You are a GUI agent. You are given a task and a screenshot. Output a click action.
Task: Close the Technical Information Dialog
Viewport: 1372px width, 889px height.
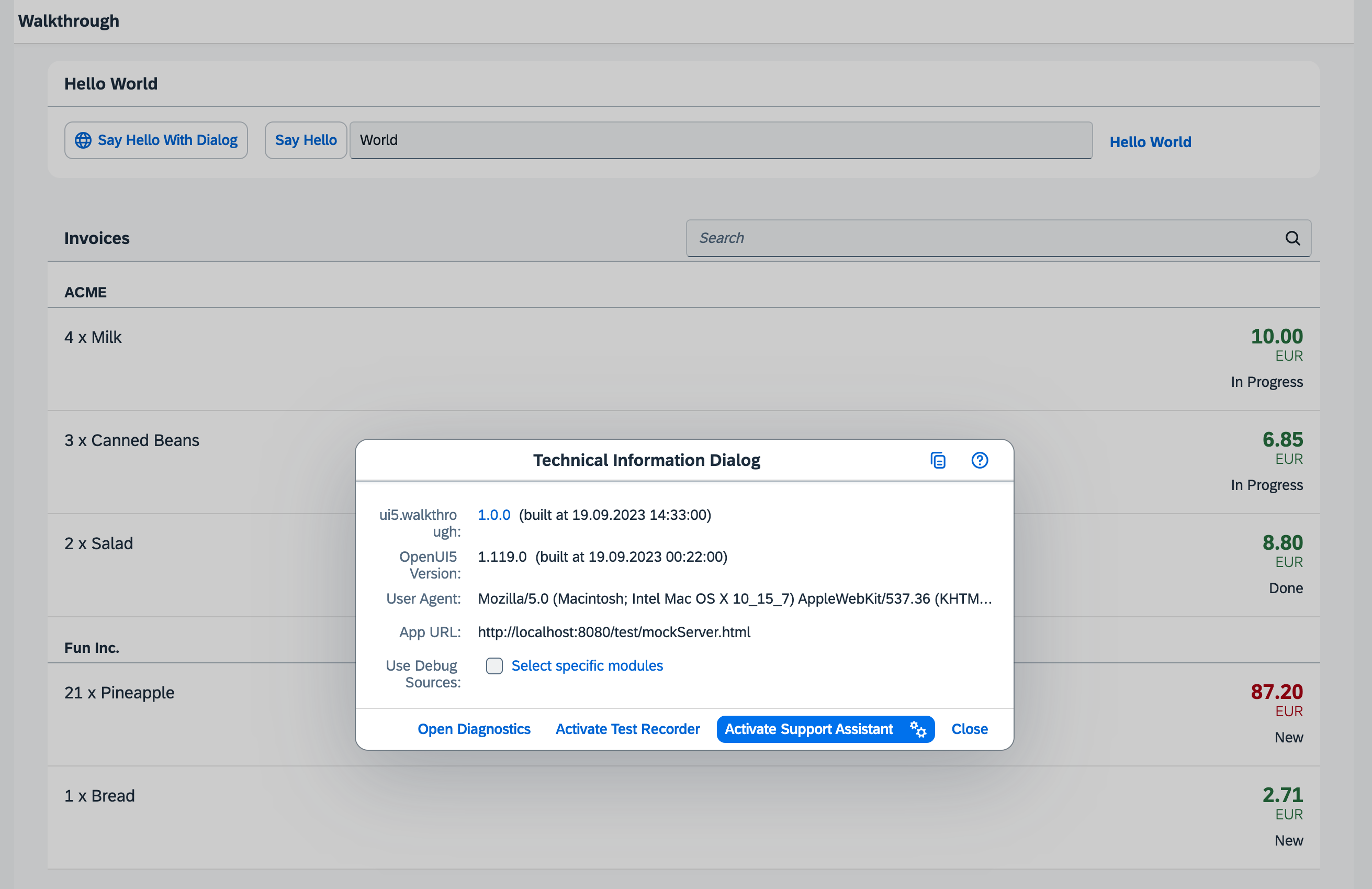point(969,729)
